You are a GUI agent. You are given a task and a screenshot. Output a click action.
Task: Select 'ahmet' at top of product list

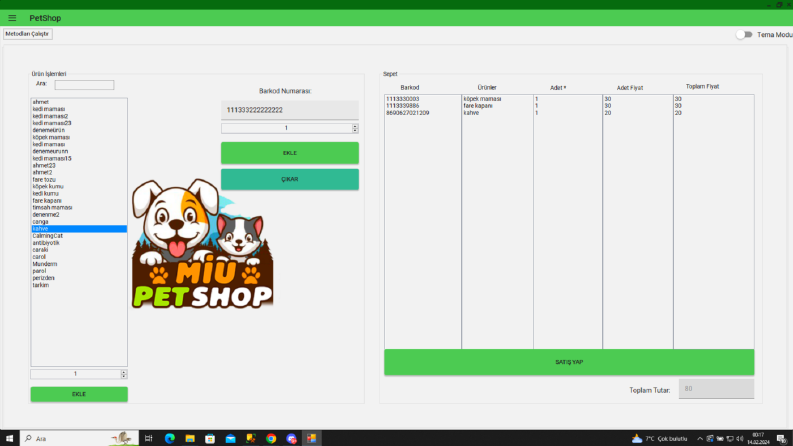pos(79,102)
